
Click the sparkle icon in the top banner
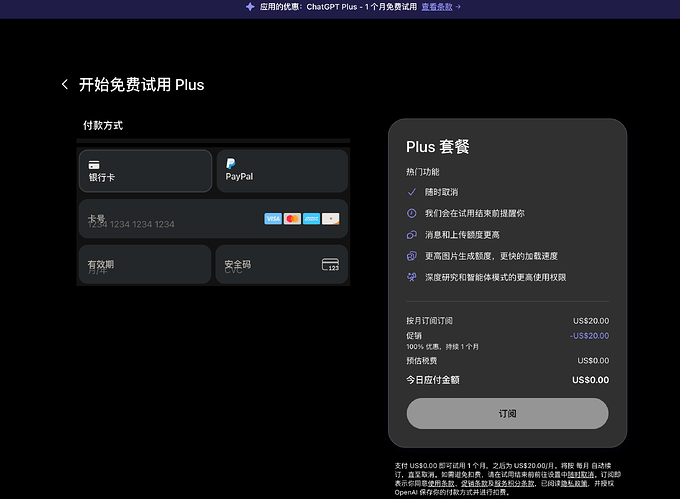point(250,7)
